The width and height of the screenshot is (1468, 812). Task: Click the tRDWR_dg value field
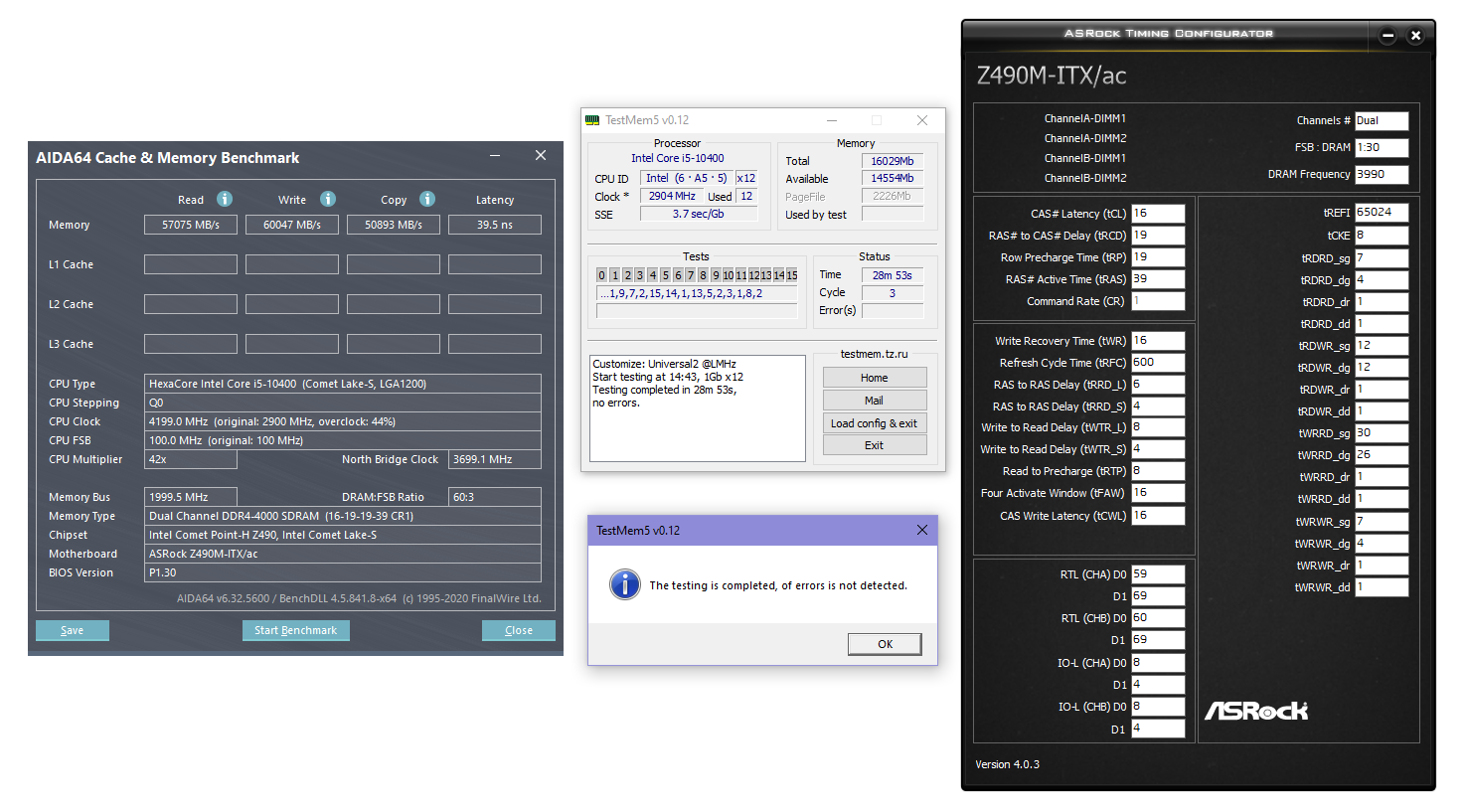point(1382,368)
